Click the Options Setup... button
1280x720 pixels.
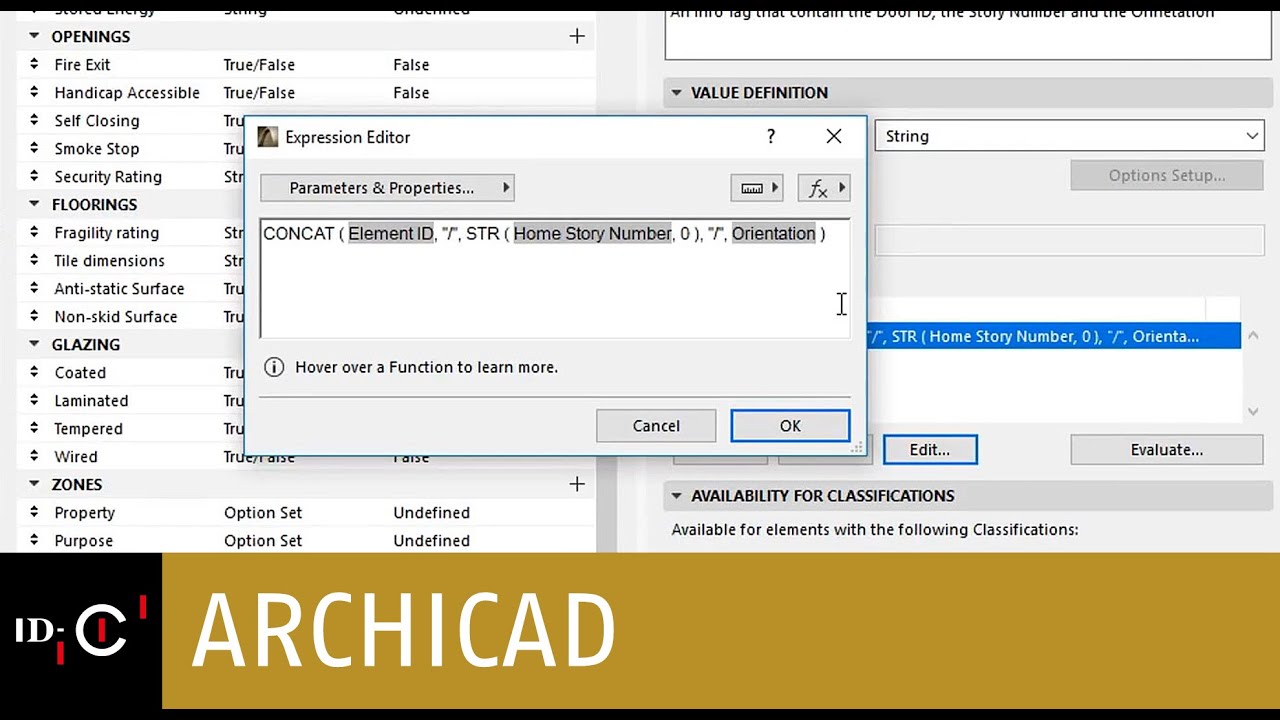coord(1167,176)
